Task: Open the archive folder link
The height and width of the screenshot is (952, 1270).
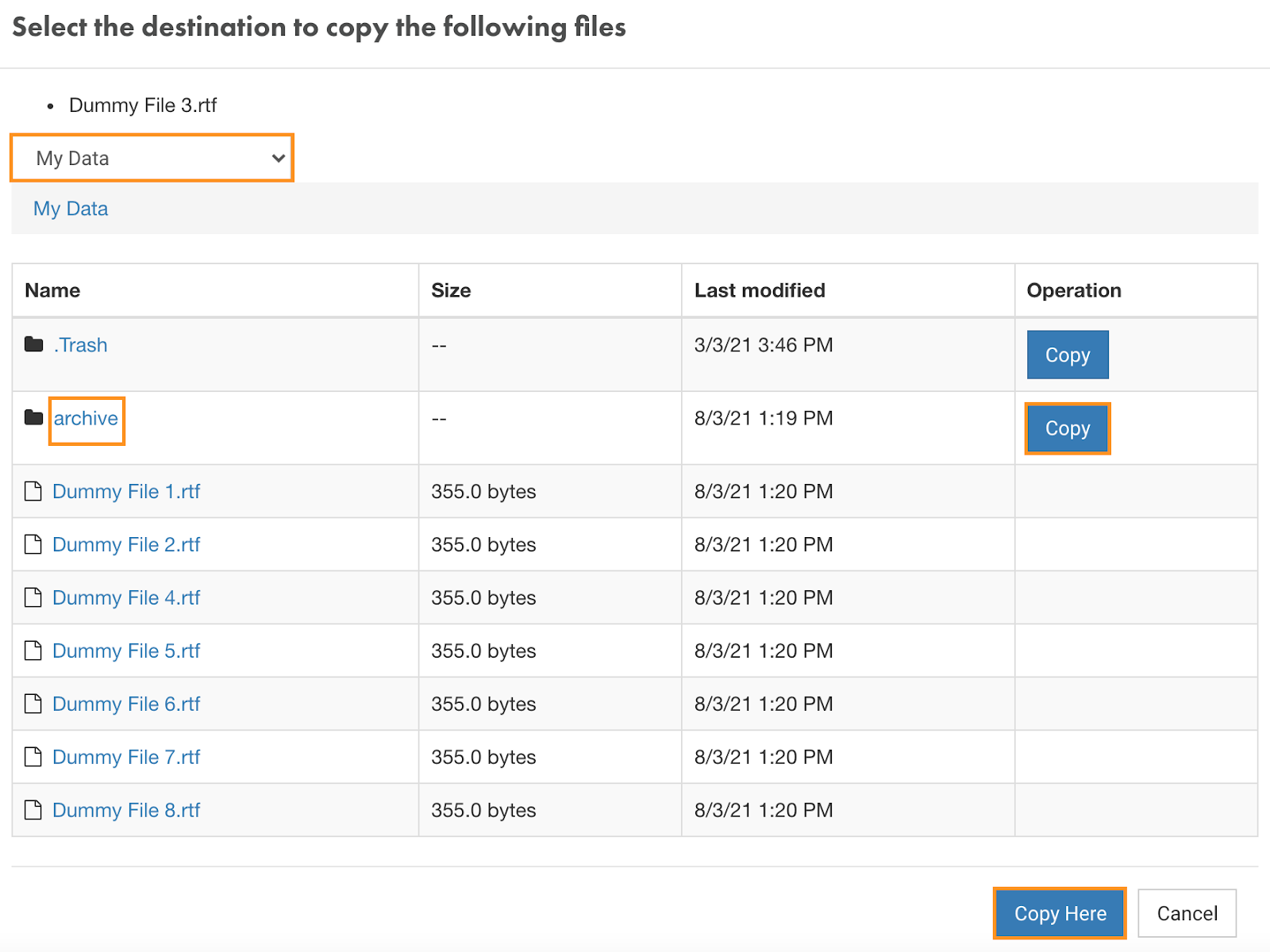Action: [x=86, y=419]
